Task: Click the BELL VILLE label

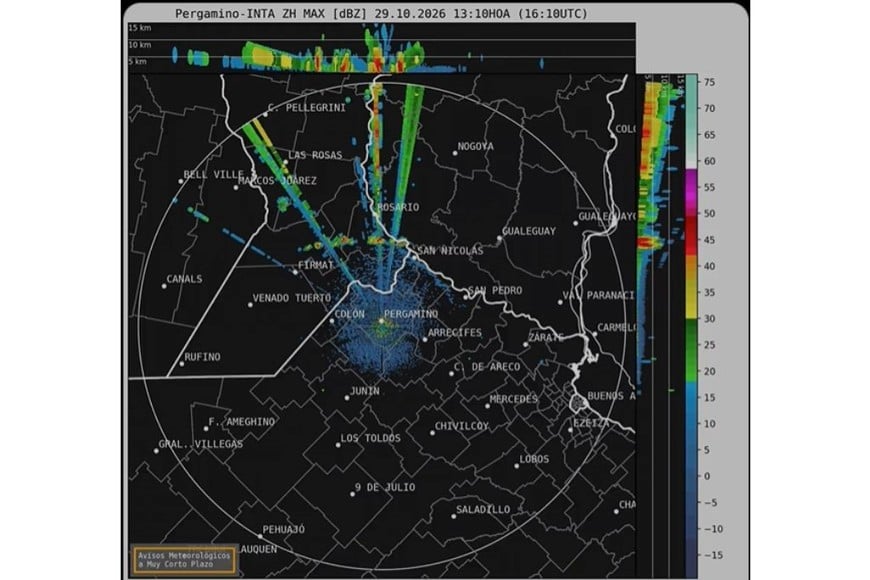Action: 214,175
